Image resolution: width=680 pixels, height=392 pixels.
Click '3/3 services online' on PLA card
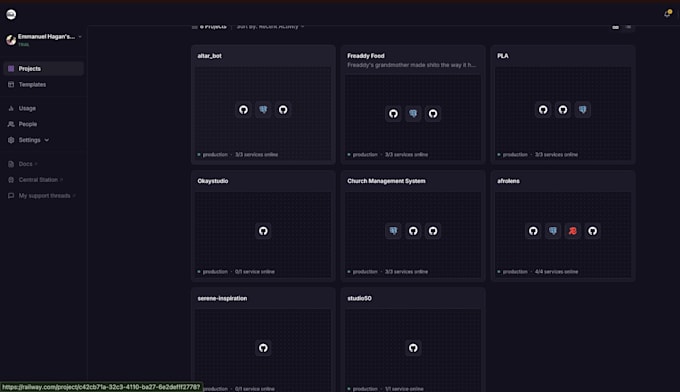point(556,154)
